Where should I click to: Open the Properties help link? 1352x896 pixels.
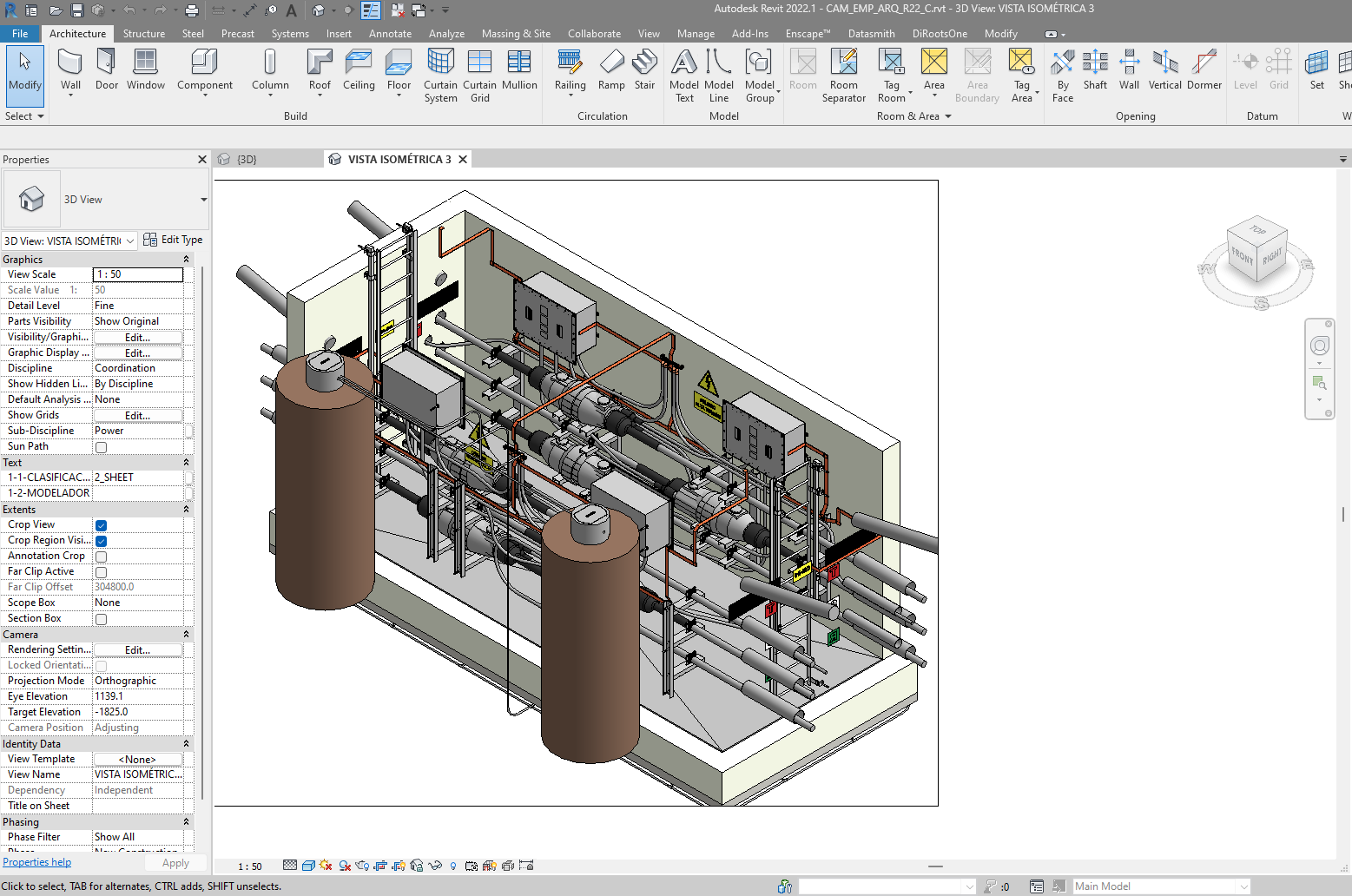pos(36,862)
